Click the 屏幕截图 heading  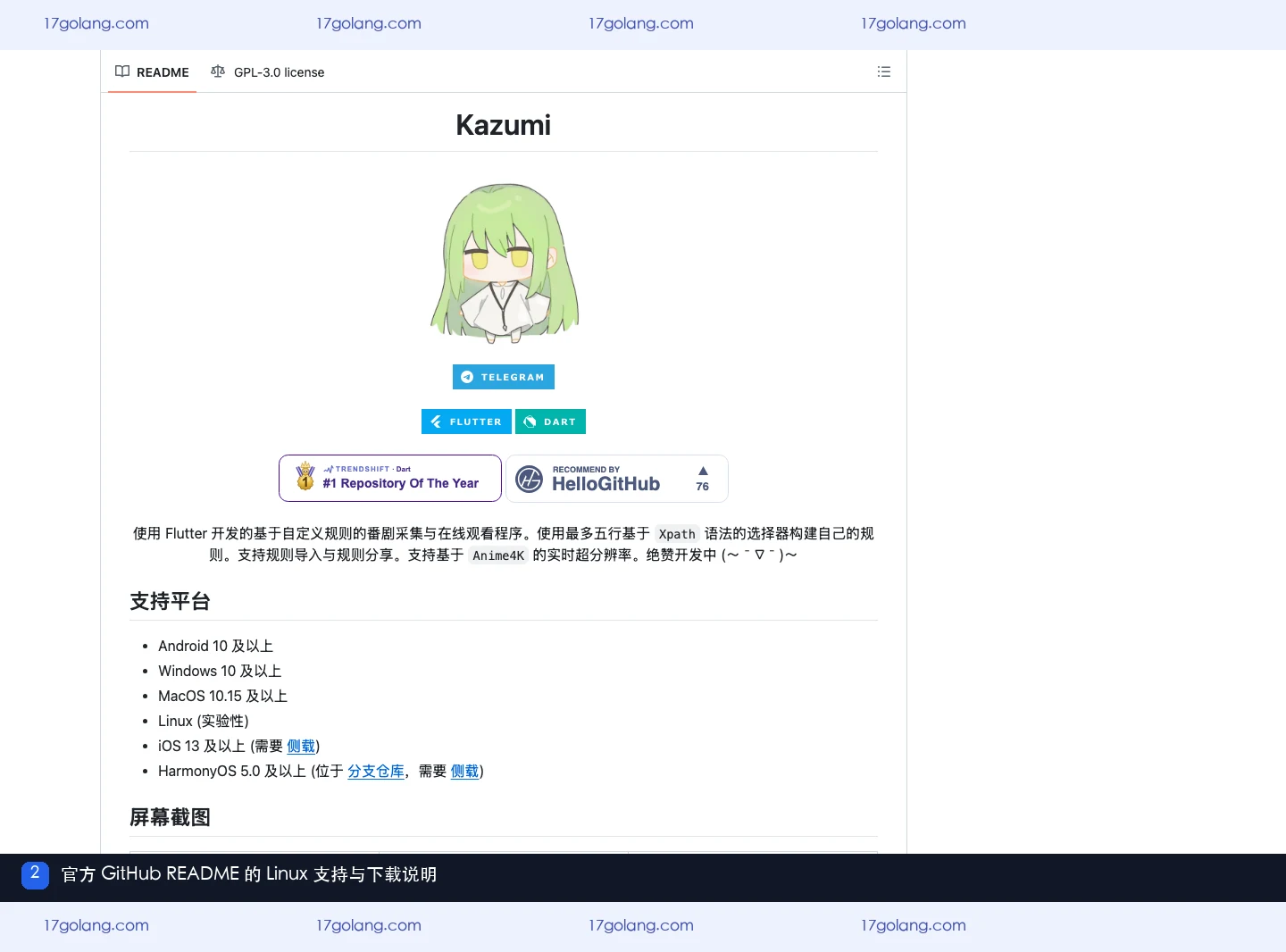(x=170, y=817)
